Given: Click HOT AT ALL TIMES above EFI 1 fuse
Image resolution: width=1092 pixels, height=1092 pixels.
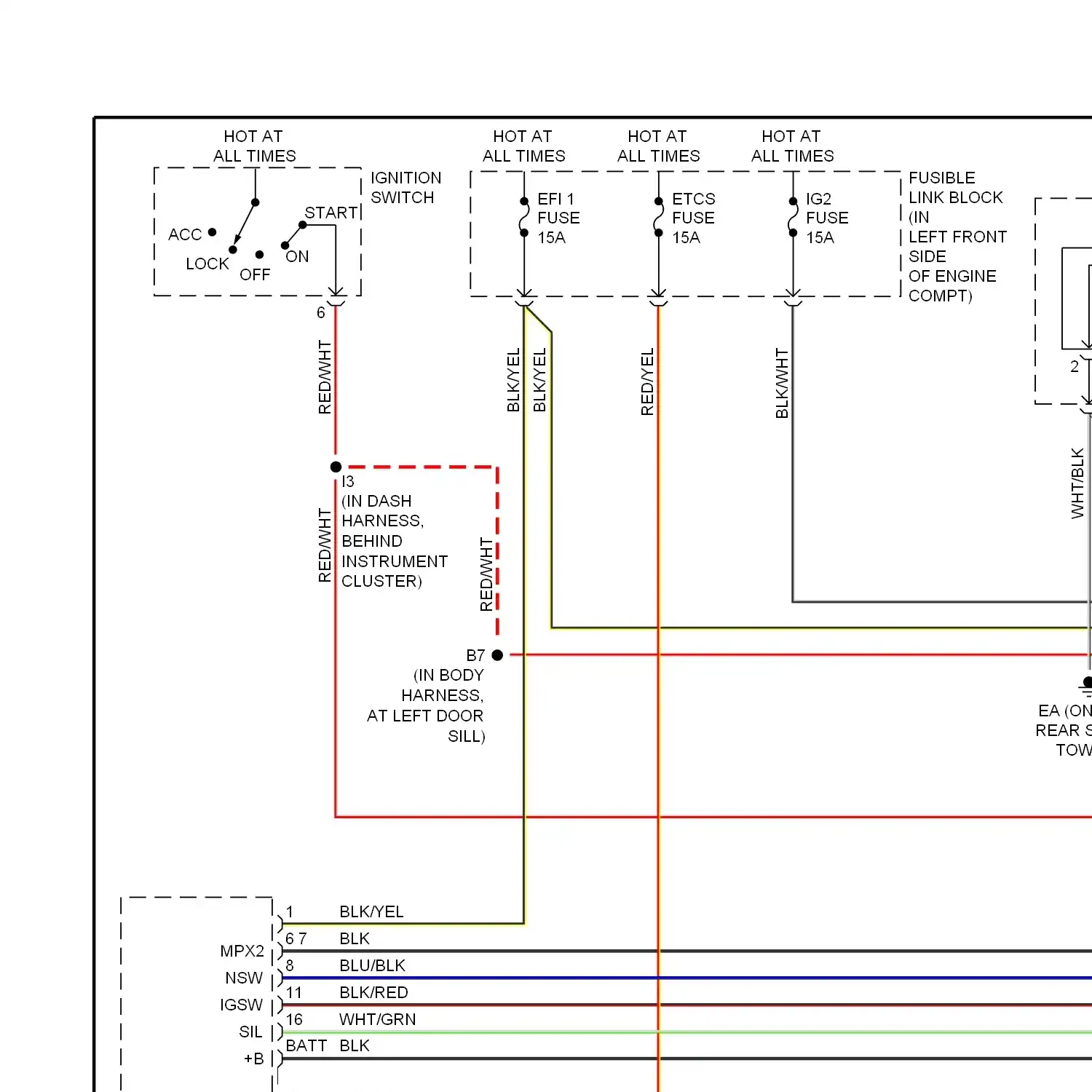Looking at the screenshot, I should pyautogui.click(x=523, y=146).
